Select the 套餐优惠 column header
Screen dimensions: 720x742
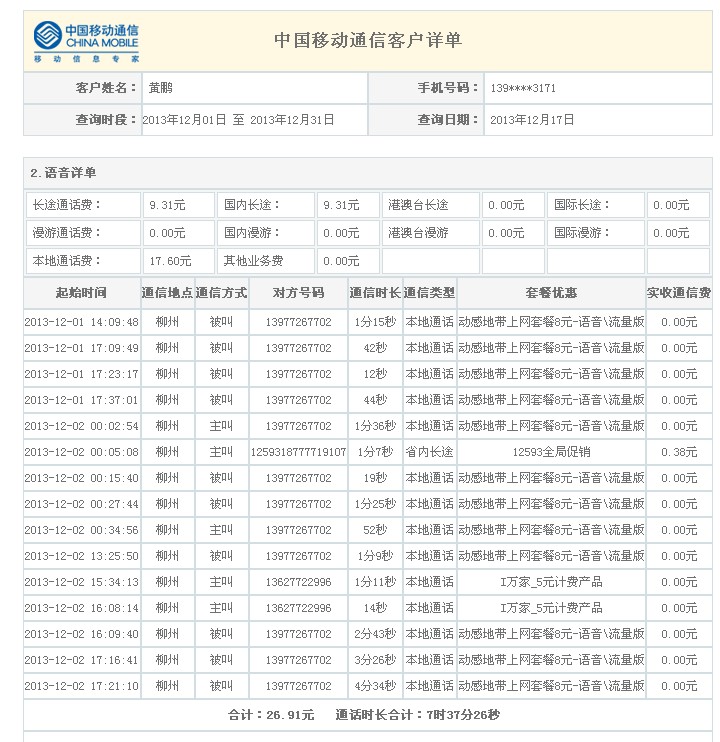tap(552, 293)
